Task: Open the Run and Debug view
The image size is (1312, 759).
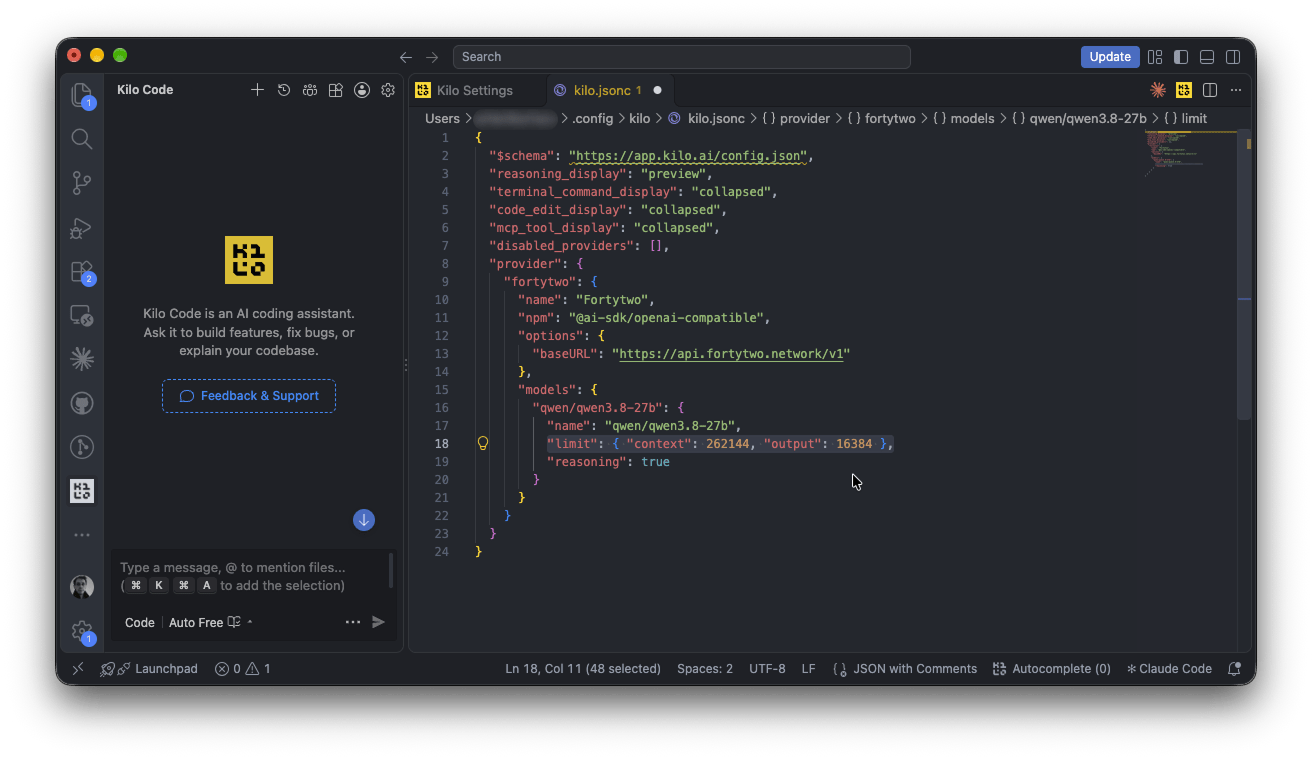Action: coord(82,228)
